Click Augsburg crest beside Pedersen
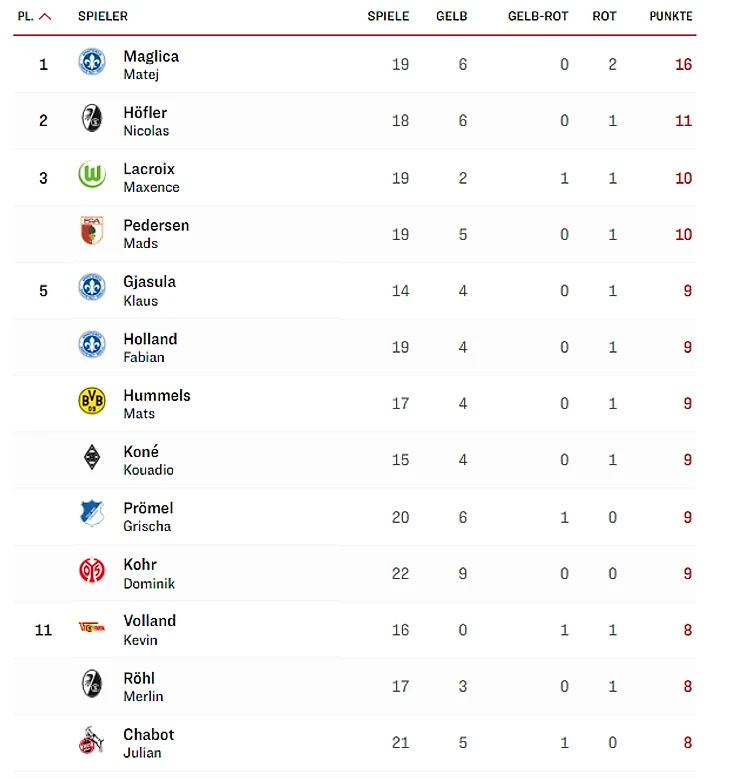The width and height of the screenshot is (730, 779). click(x=92, y=232)
